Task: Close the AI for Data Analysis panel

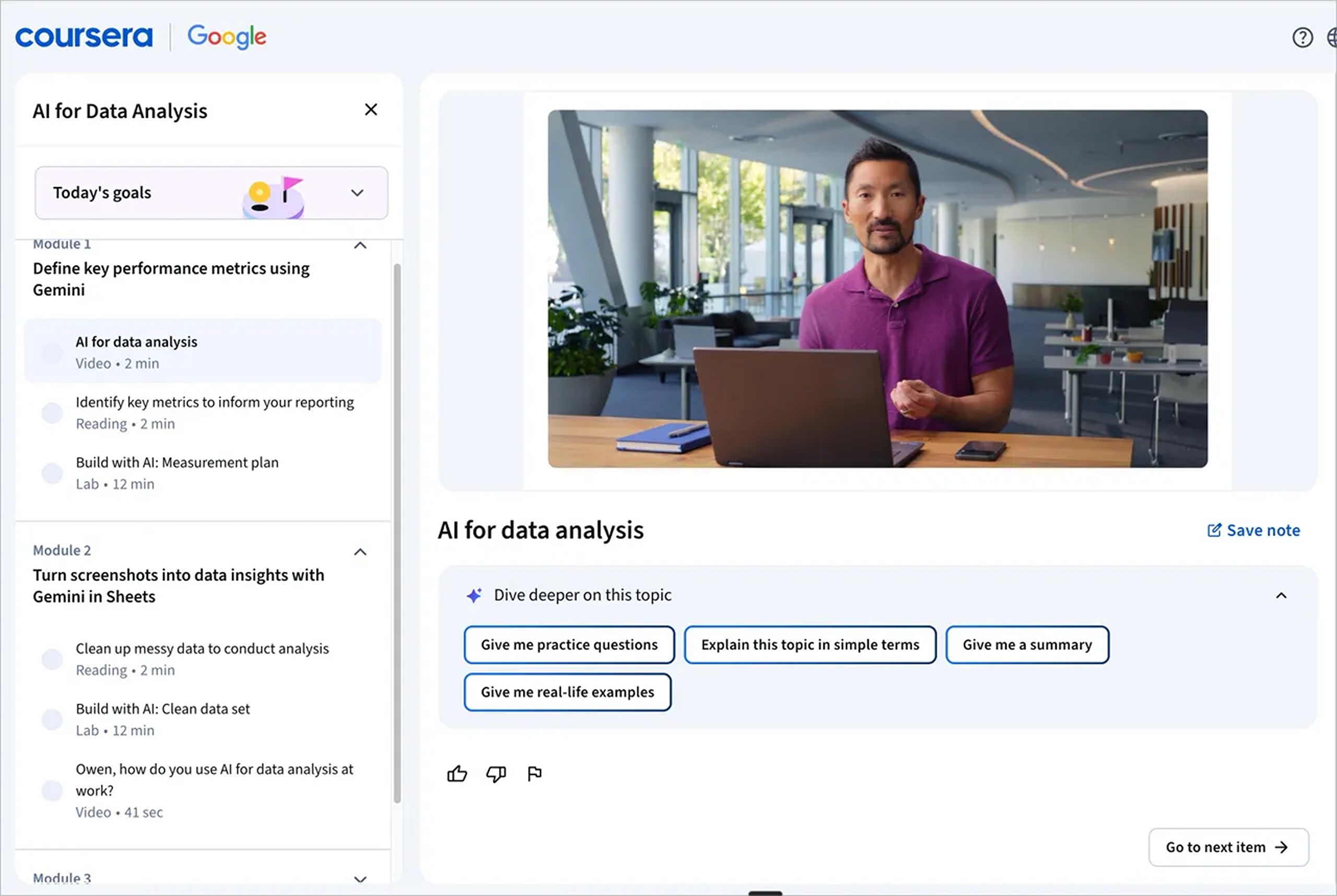Action: (371, 110)
